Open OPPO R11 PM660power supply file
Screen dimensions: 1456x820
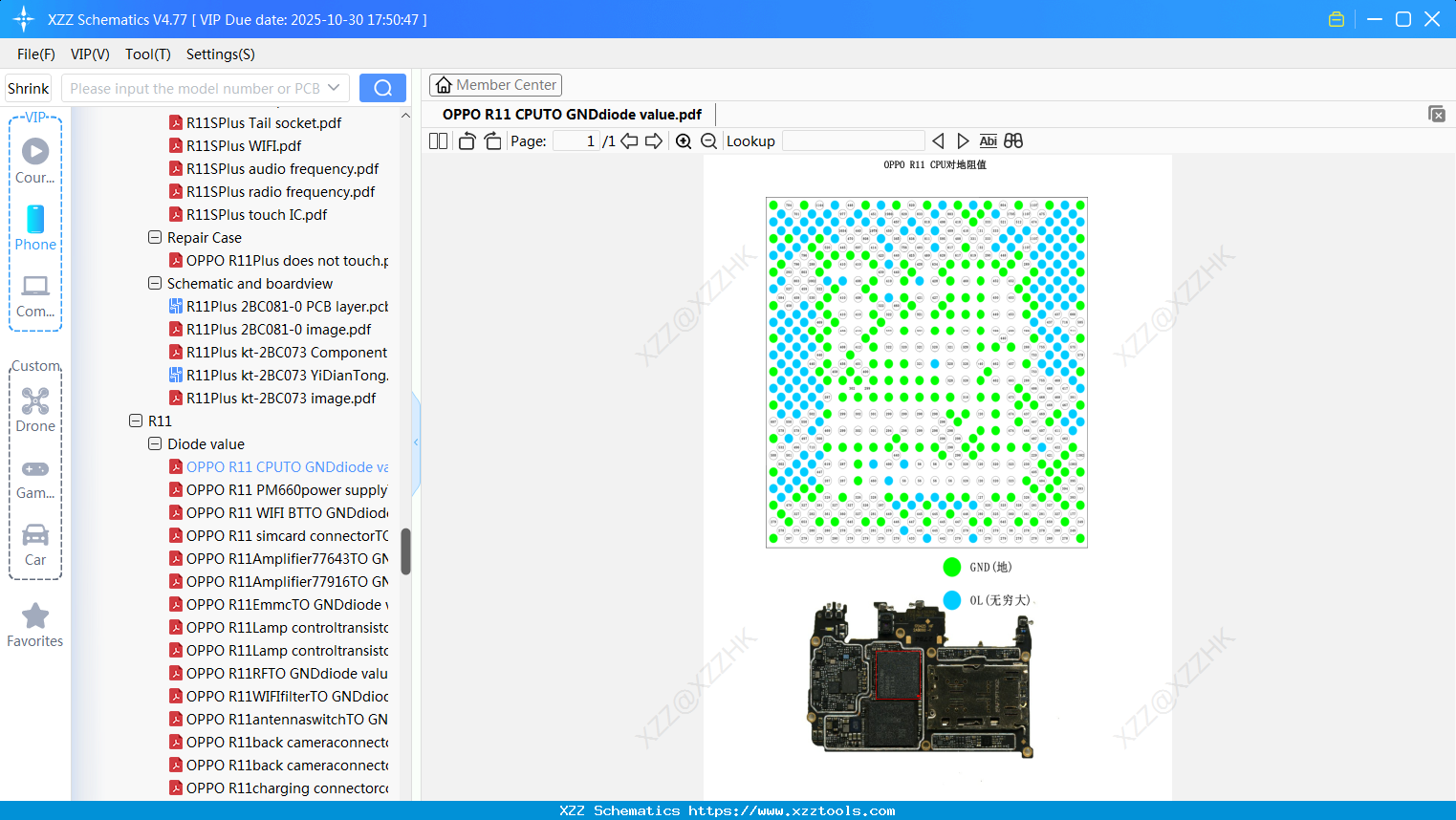click(x=287, y=489)
